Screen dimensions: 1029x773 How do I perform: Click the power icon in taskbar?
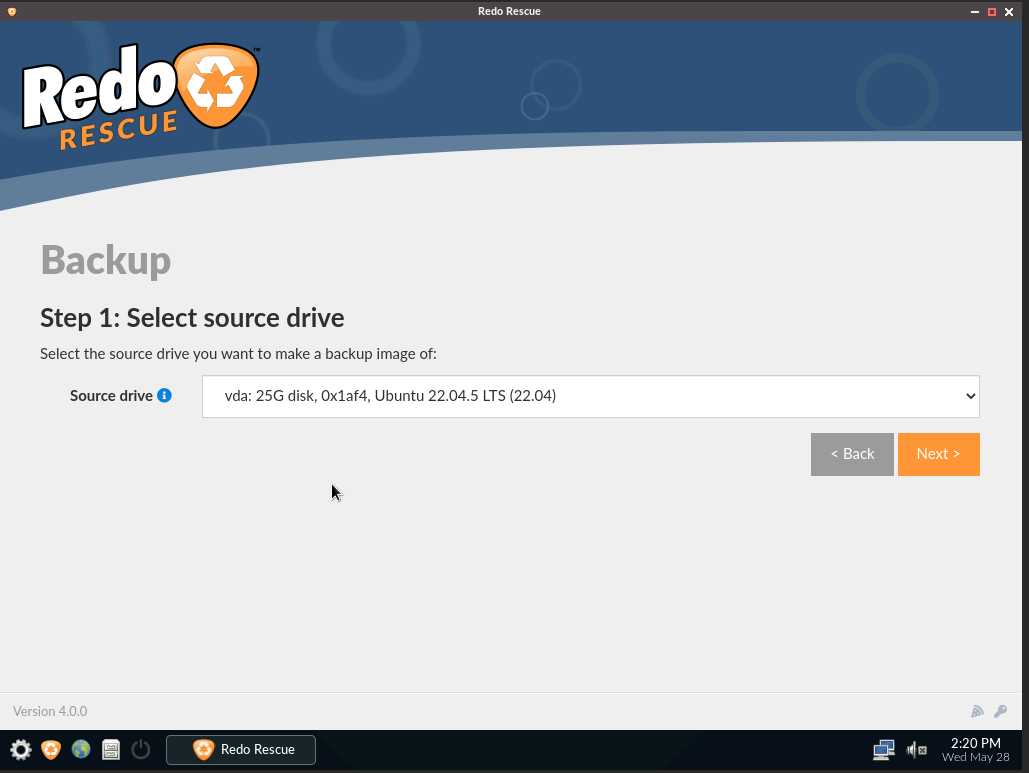(141, 749)
